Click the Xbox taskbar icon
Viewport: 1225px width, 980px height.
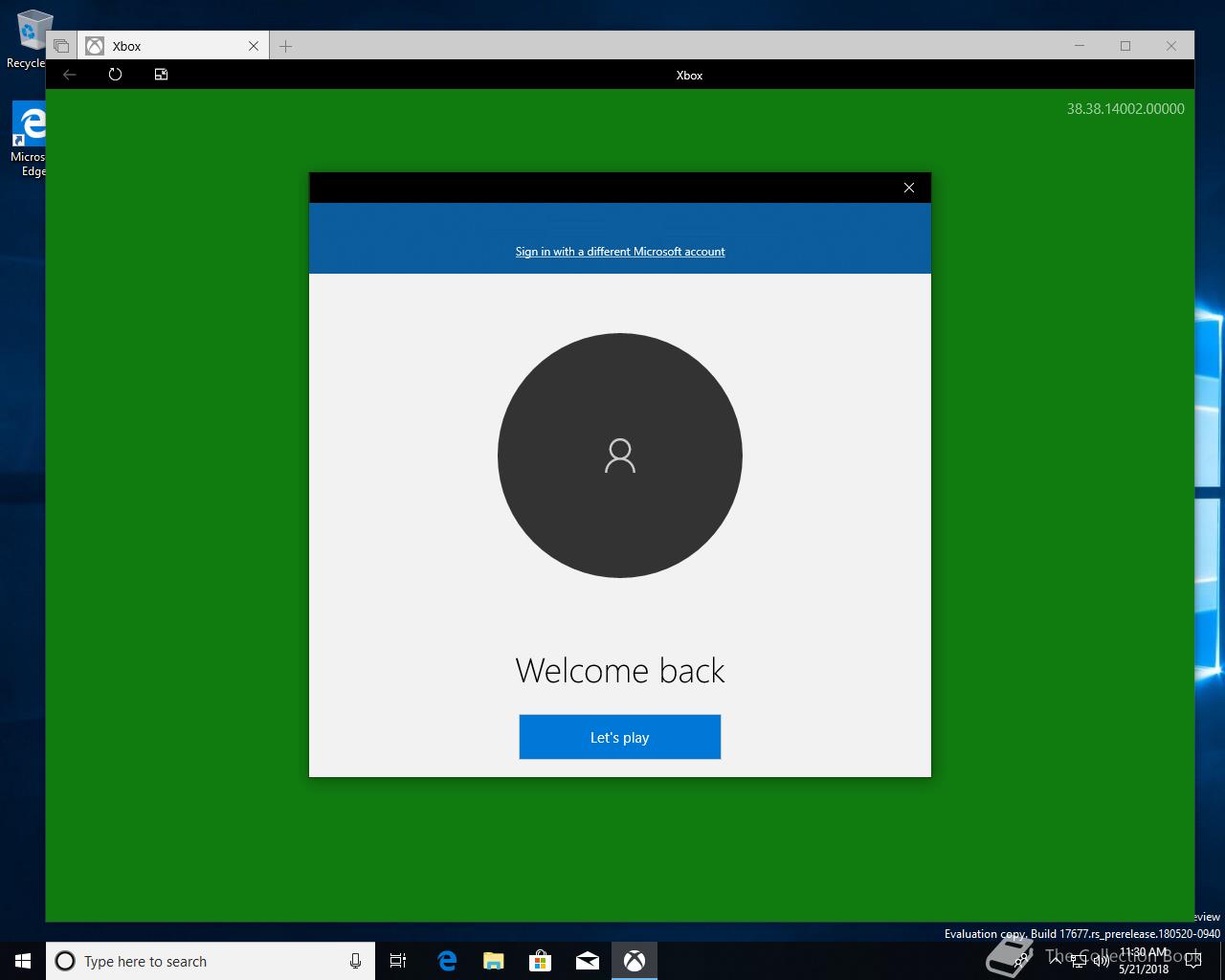635,961
